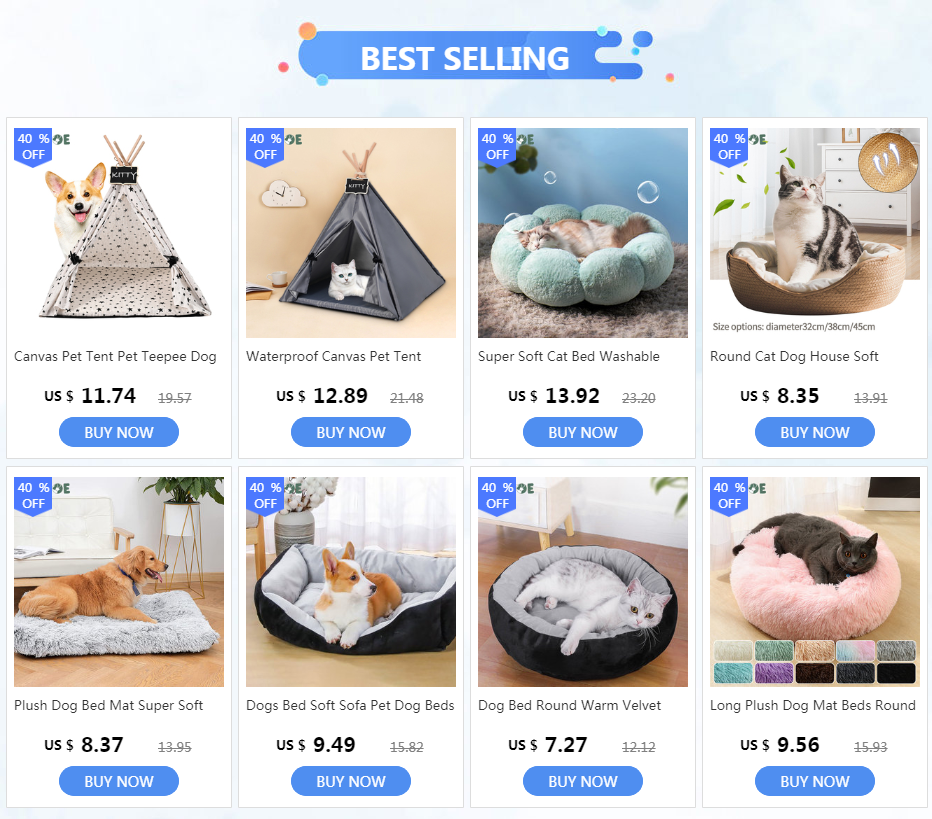Open the Plush Dog Bed Mat Super Soft link
The width and height of the screenshot is (932, 819).
pos(108,705)
